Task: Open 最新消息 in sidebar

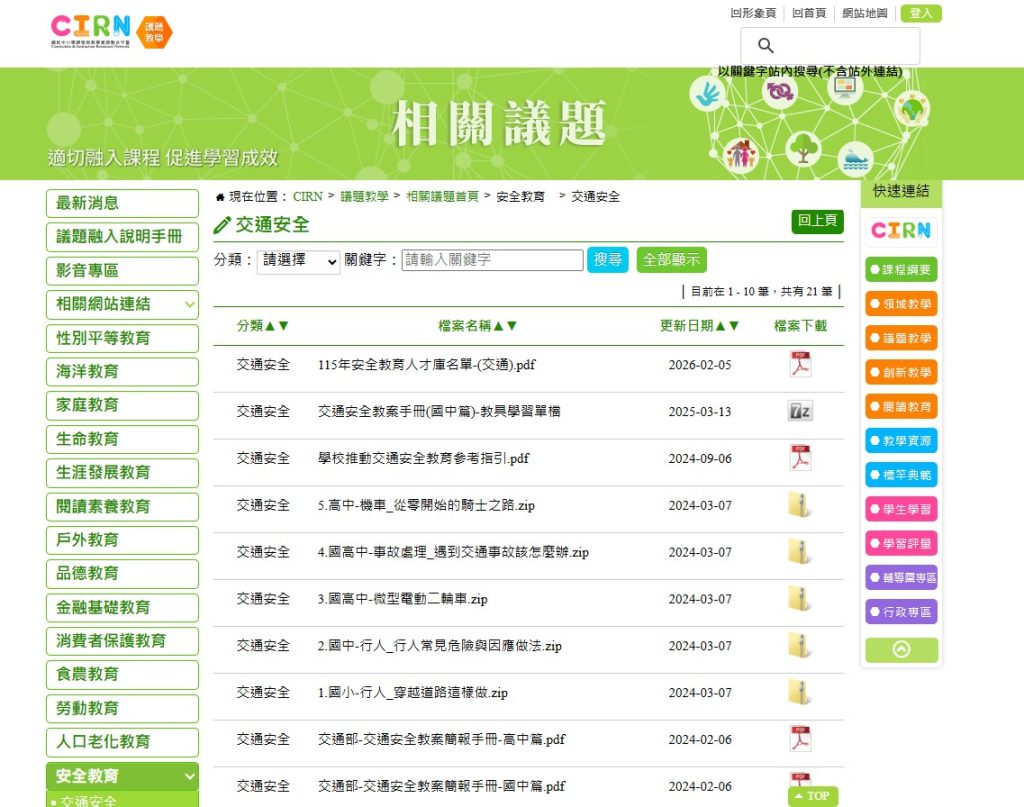Action: click(x=122, y=203)
